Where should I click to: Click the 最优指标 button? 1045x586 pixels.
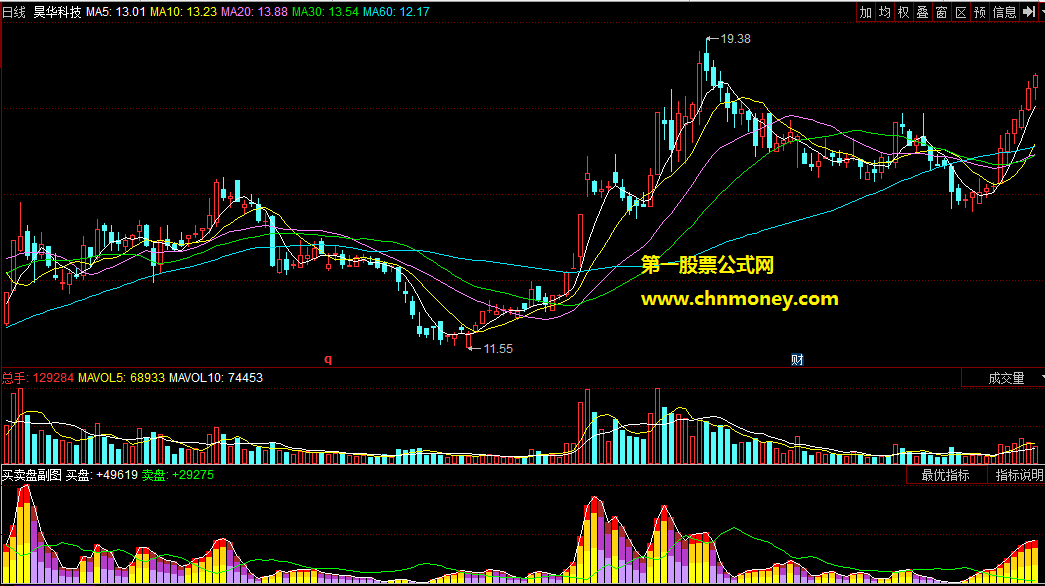(945, 475)
